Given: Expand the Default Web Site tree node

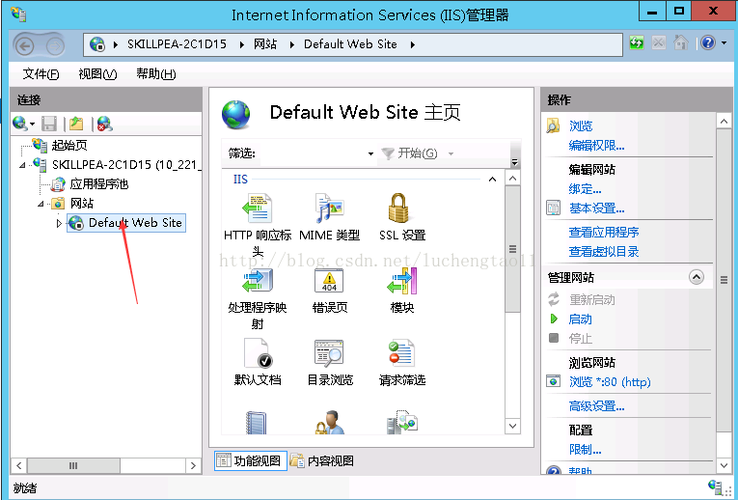Looking at the screenshot, I should [x=59, y=223].
